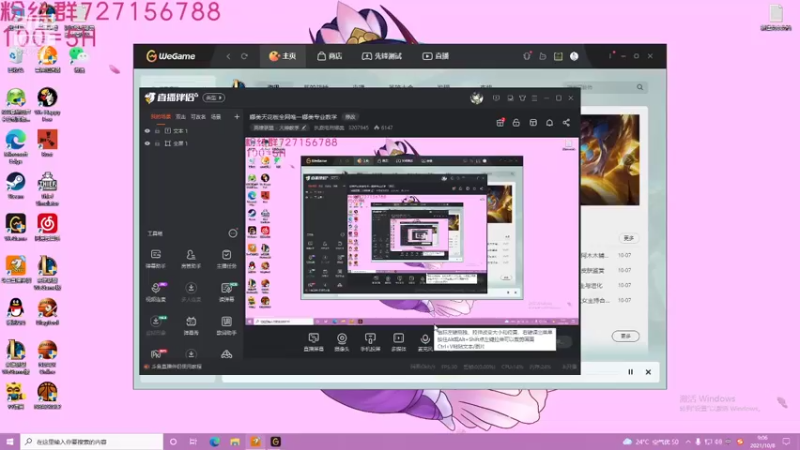Image resolution: width=800 pixels, height=450 pixels.
Task: Click the WeGame search magnifier icon
Action: (x=640, y=87)
